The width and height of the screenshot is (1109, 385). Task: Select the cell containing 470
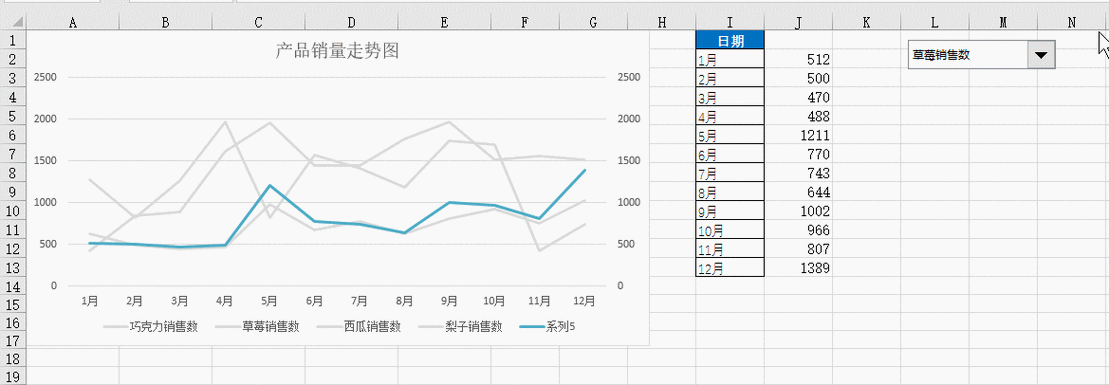point(798,97)
